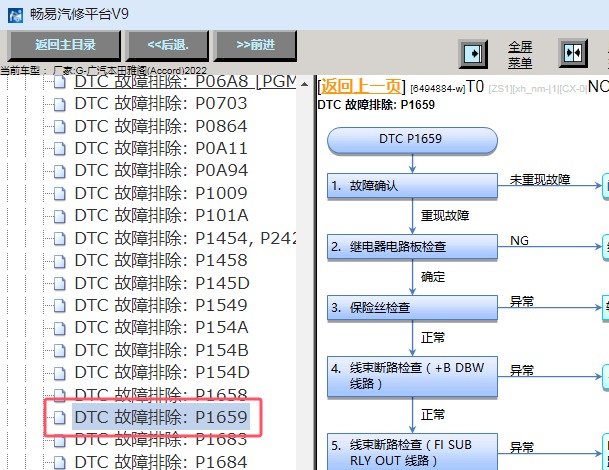609x470 pixels.
Task: Click document icon beside P145D
Action: 59,284
